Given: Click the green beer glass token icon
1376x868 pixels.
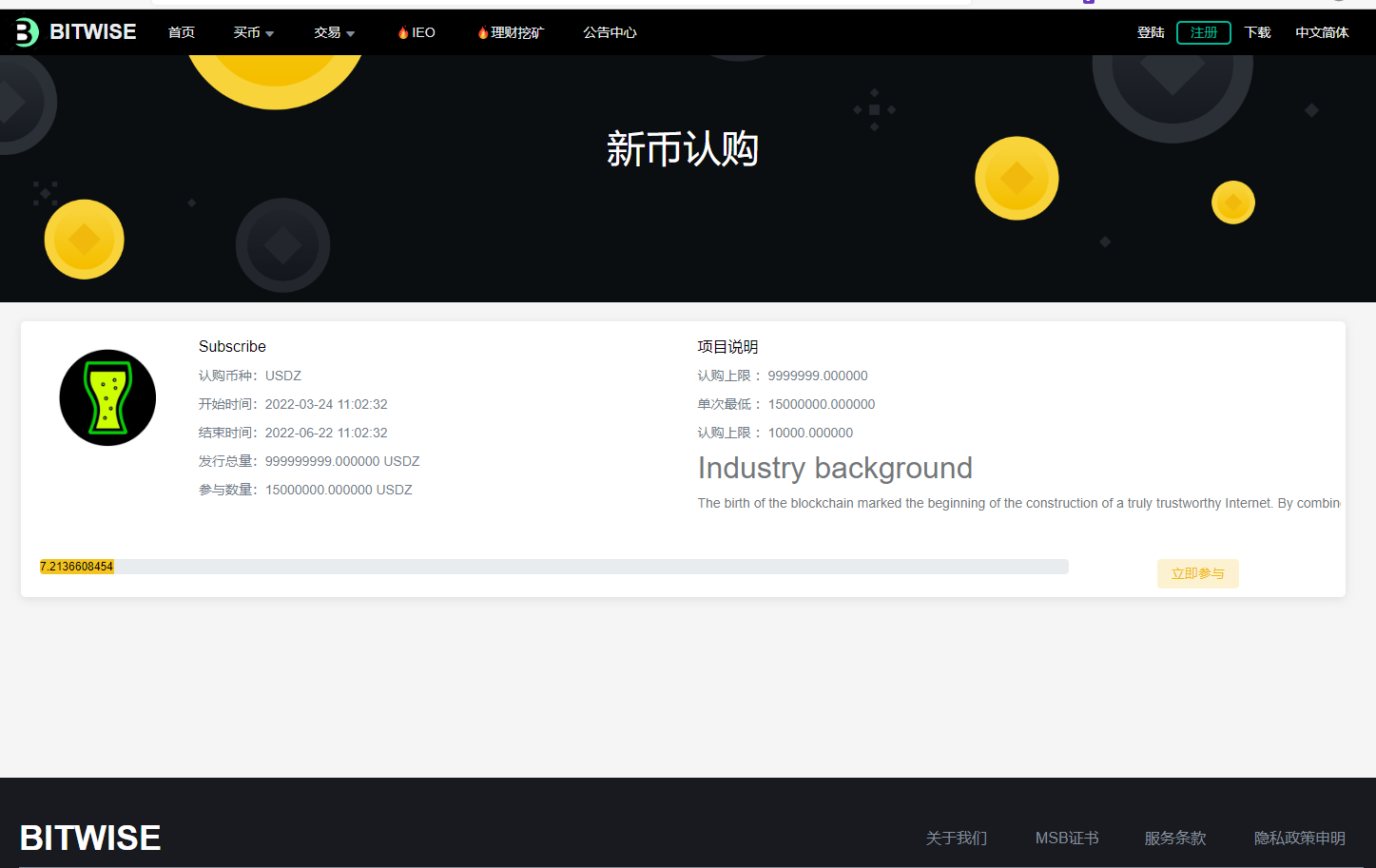Looking at the screenshot, I should coord(107,397).
